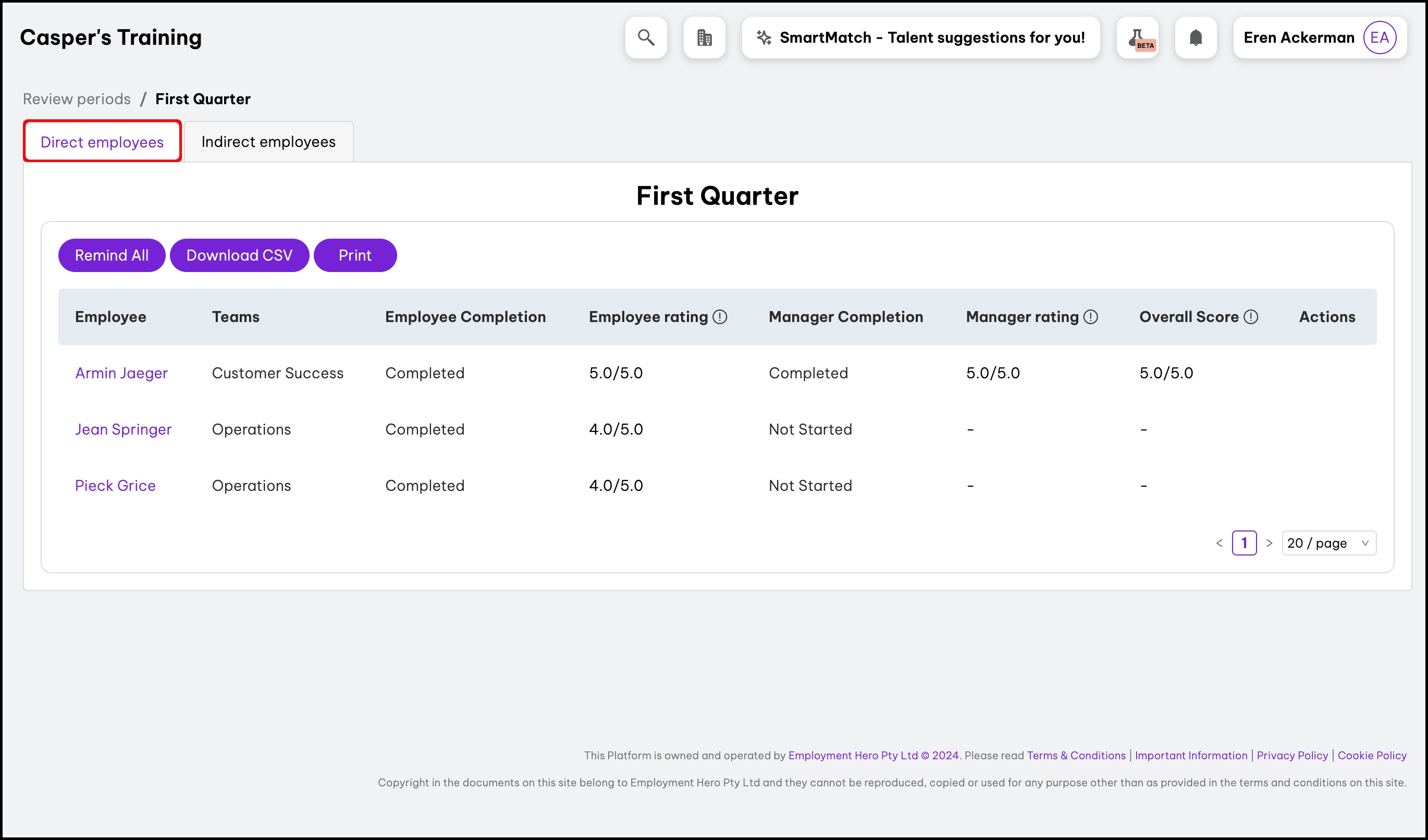Click SmartMatch talent suggestions button
This screenshot has width=1428, height=840.
click(x=921, y=38)
